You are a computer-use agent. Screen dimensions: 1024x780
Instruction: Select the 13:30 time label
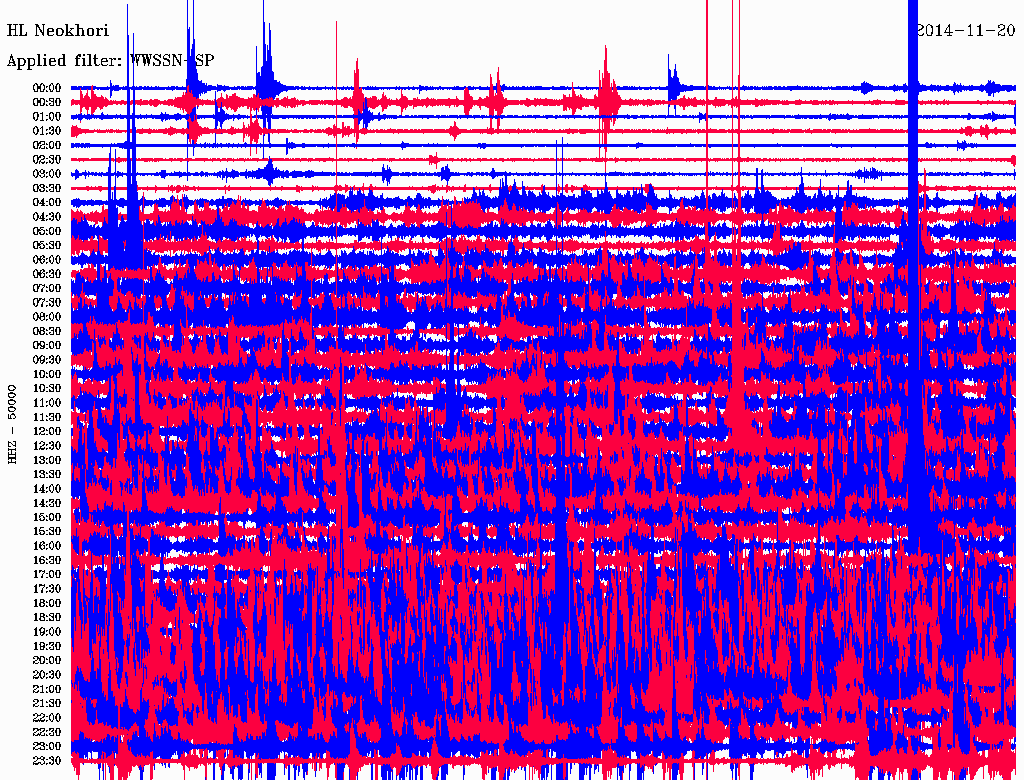pos(46,474)
